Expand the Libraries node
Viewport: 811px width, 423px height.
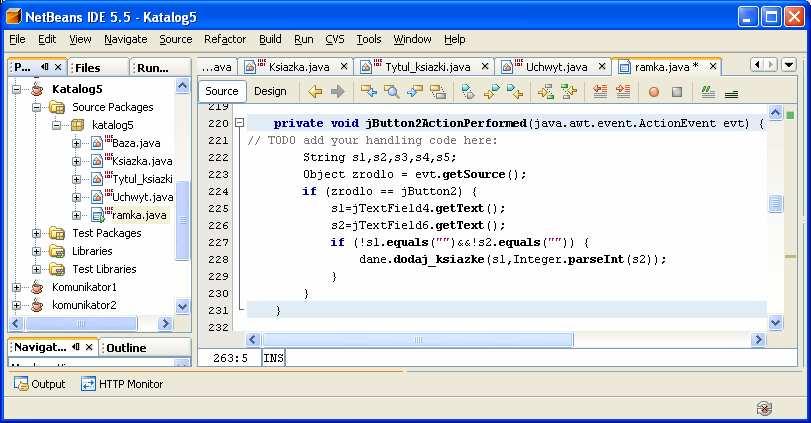tap(36, 251)
